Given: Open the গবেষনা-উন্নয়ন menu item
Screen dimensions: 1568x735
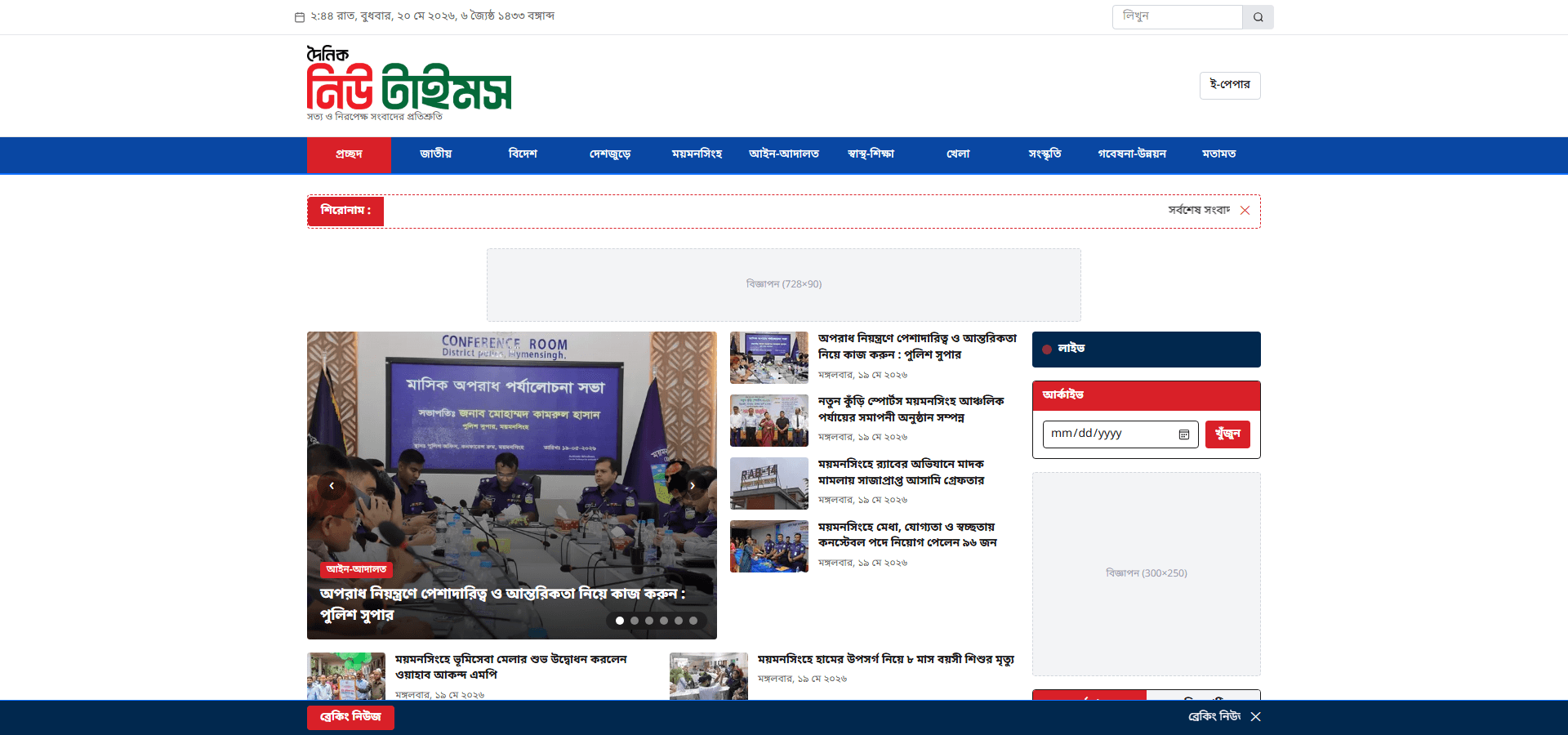Looking at the screenshot, I should 1132,154.
